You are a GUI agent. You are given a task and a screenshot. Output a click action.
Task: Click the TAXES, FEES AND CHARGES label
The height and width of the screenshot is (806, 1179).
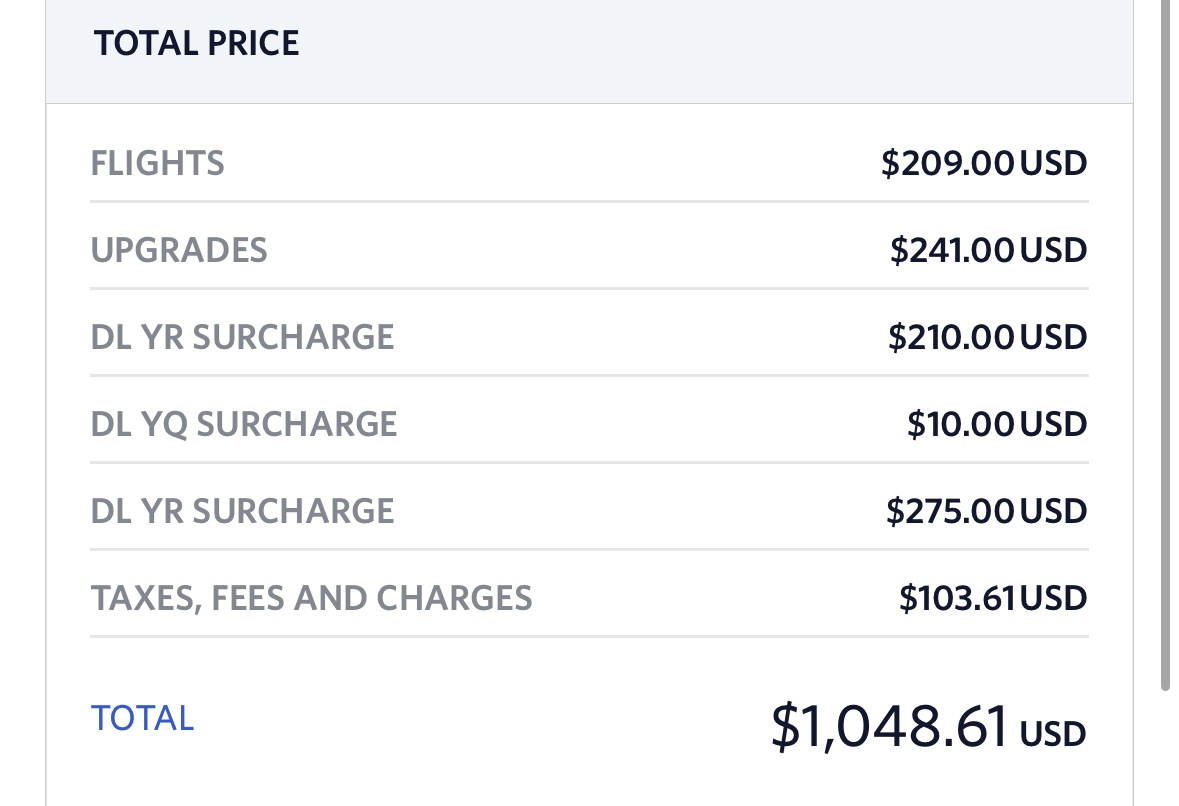point(311,598)
